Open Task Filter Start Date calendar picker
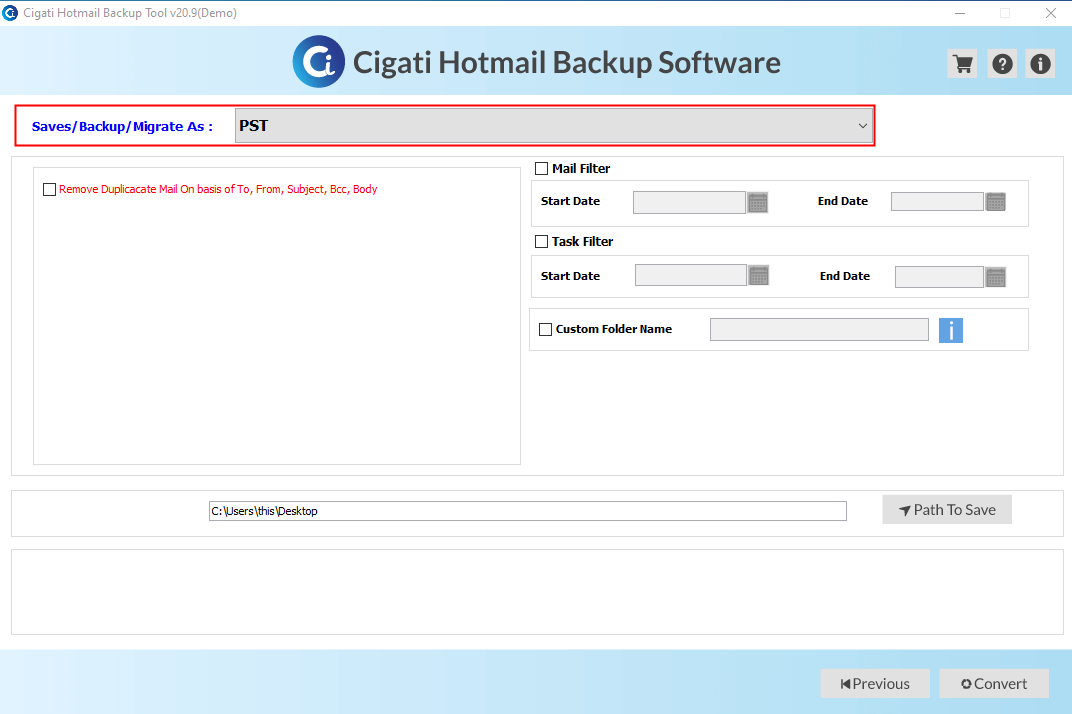 pyautogui.click(x=759, y=276)
